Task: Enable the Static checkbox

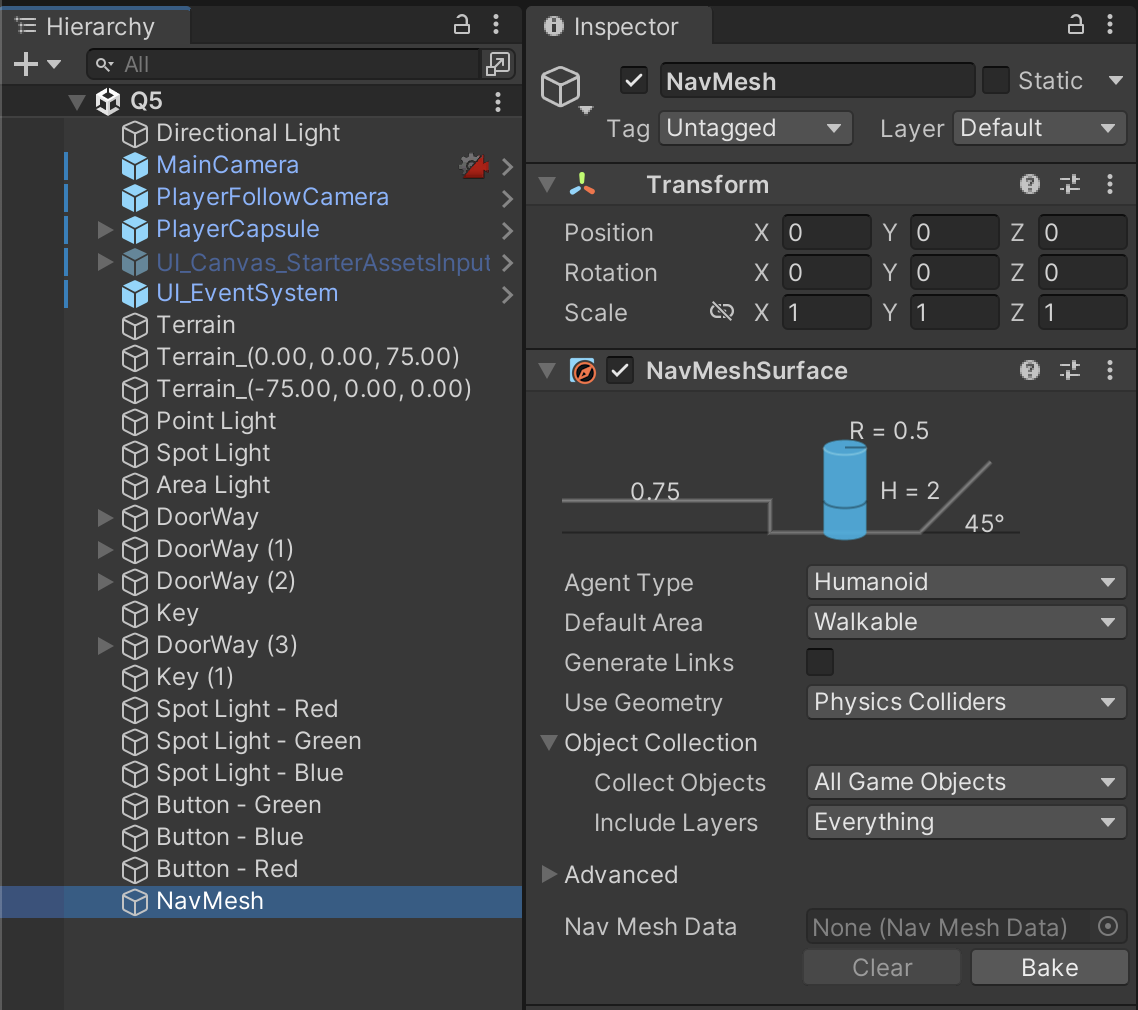Action: point(995,81)
